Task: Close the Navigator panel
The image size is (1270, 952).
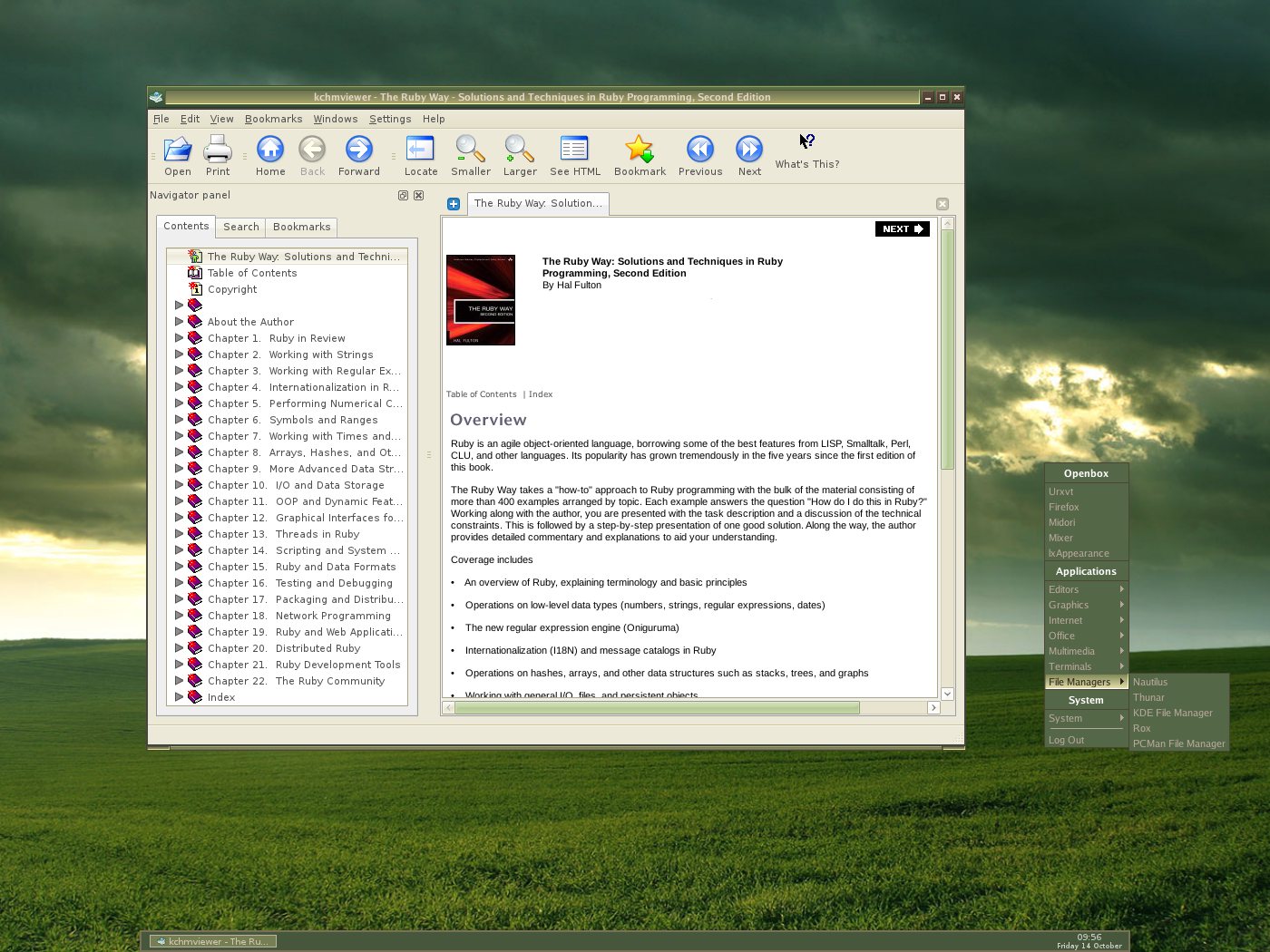Action: pyautogui.click(x=418, y=195)
